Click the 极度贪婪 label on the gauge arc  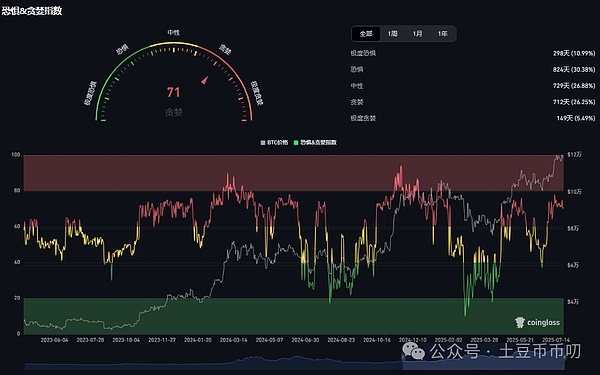[x=257, y=93]
